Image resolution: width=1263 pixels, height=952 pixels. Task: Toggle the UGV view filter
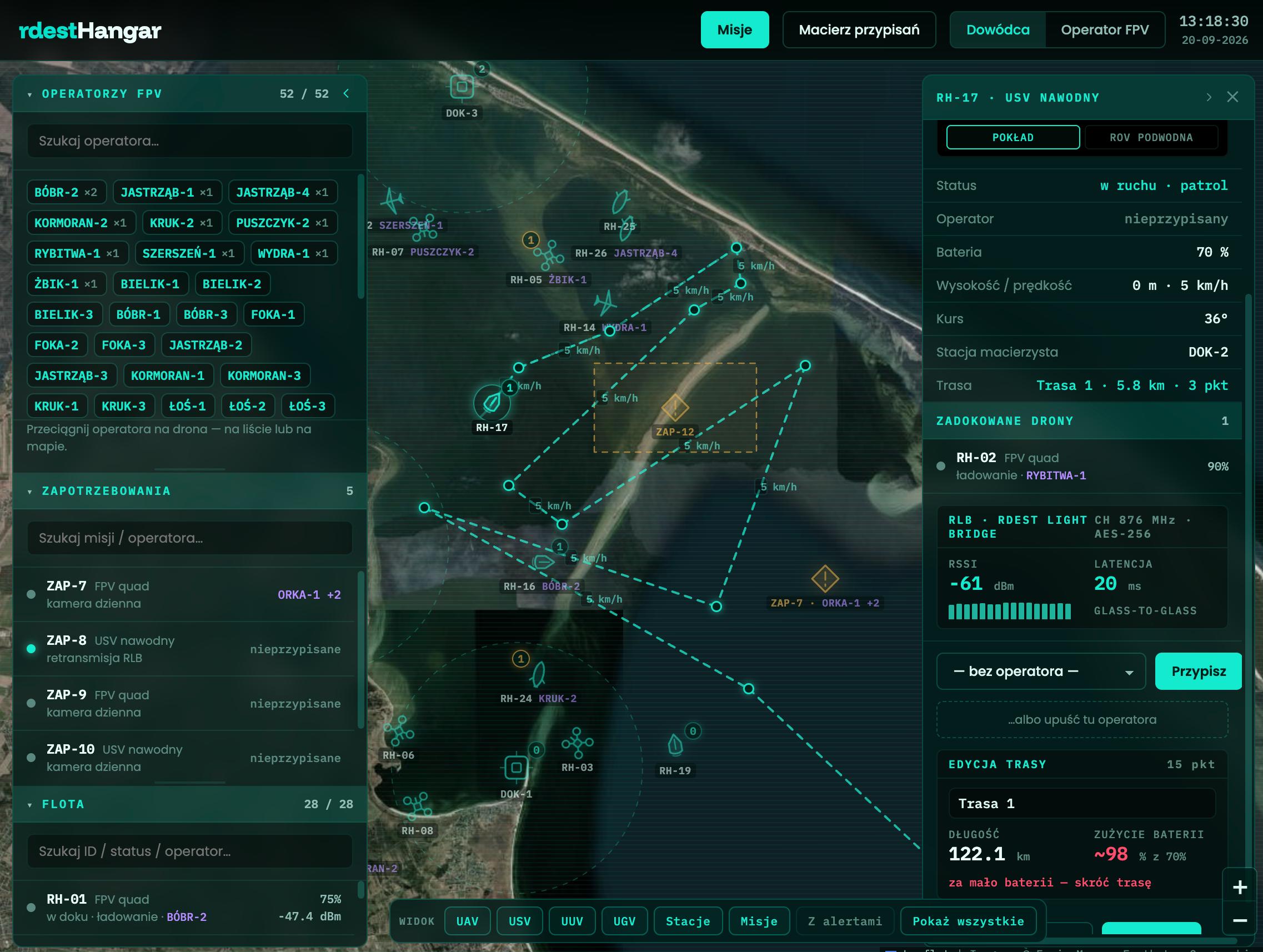pos(625,921)
